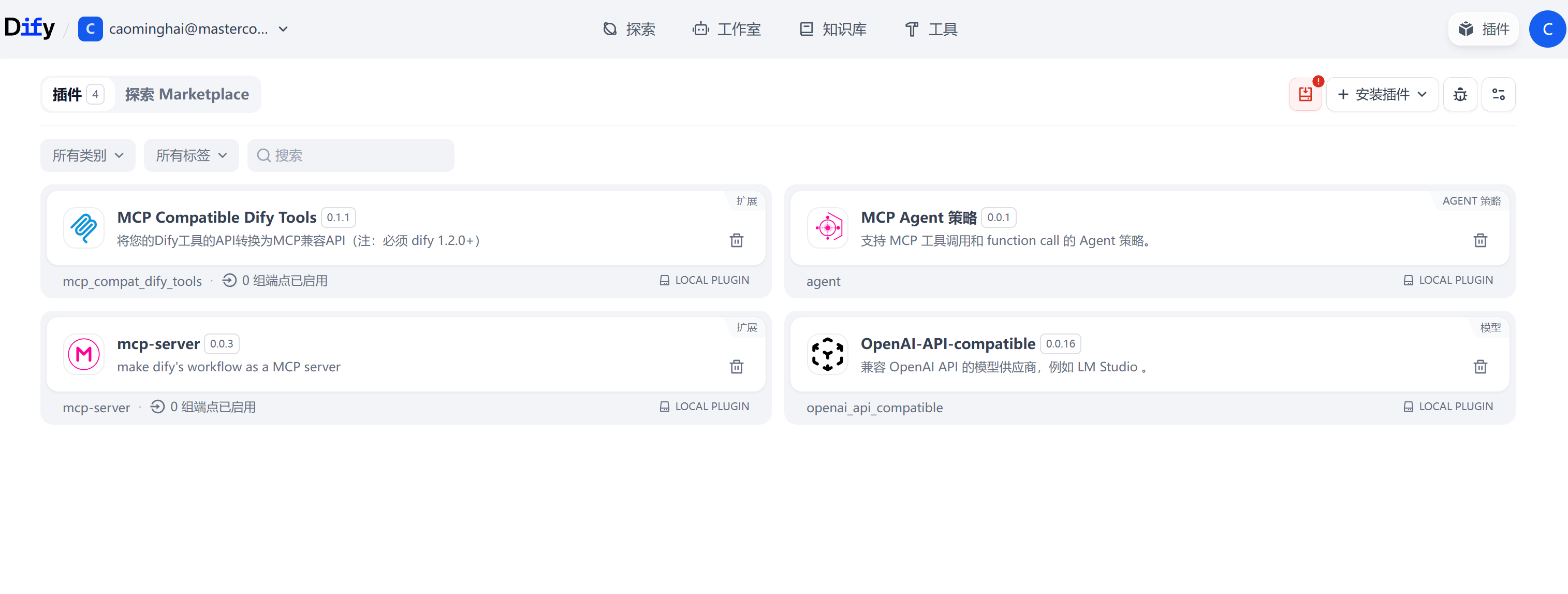
Task: Delete the mcp-server plugin via trash icon
Action: (737, 366)
